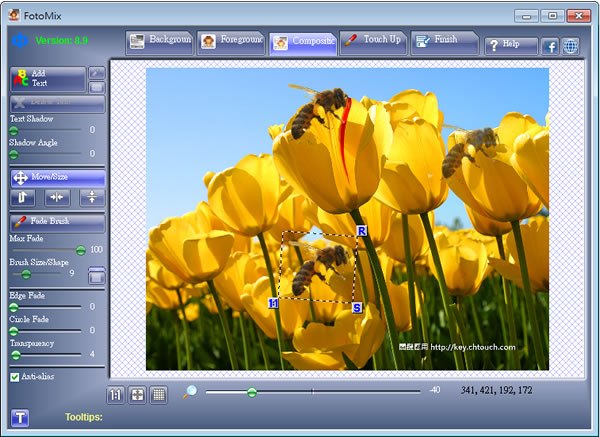Select the Fade Brush button

click(57, 222)
